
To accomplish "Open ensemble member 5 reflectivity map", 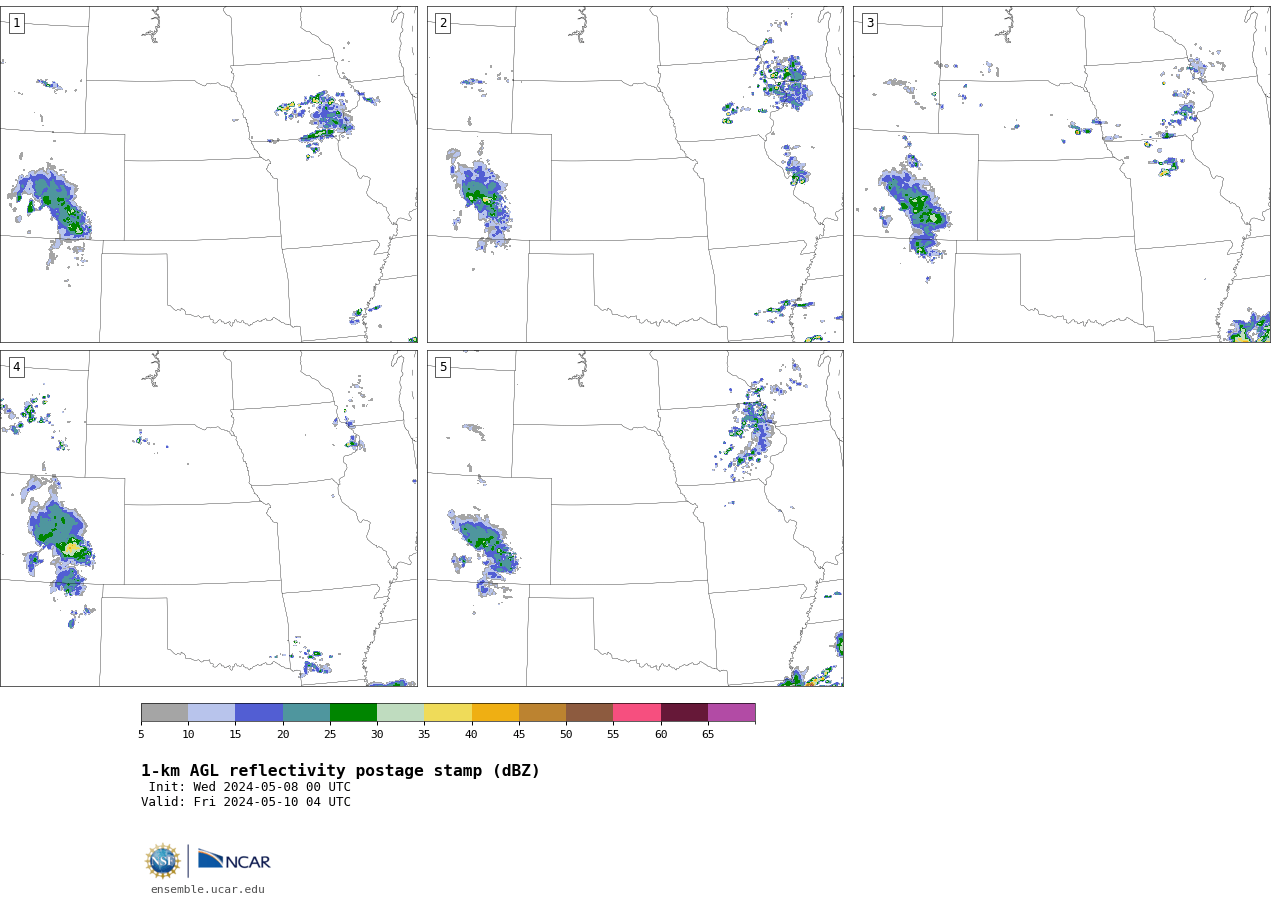I will (635, 518).
